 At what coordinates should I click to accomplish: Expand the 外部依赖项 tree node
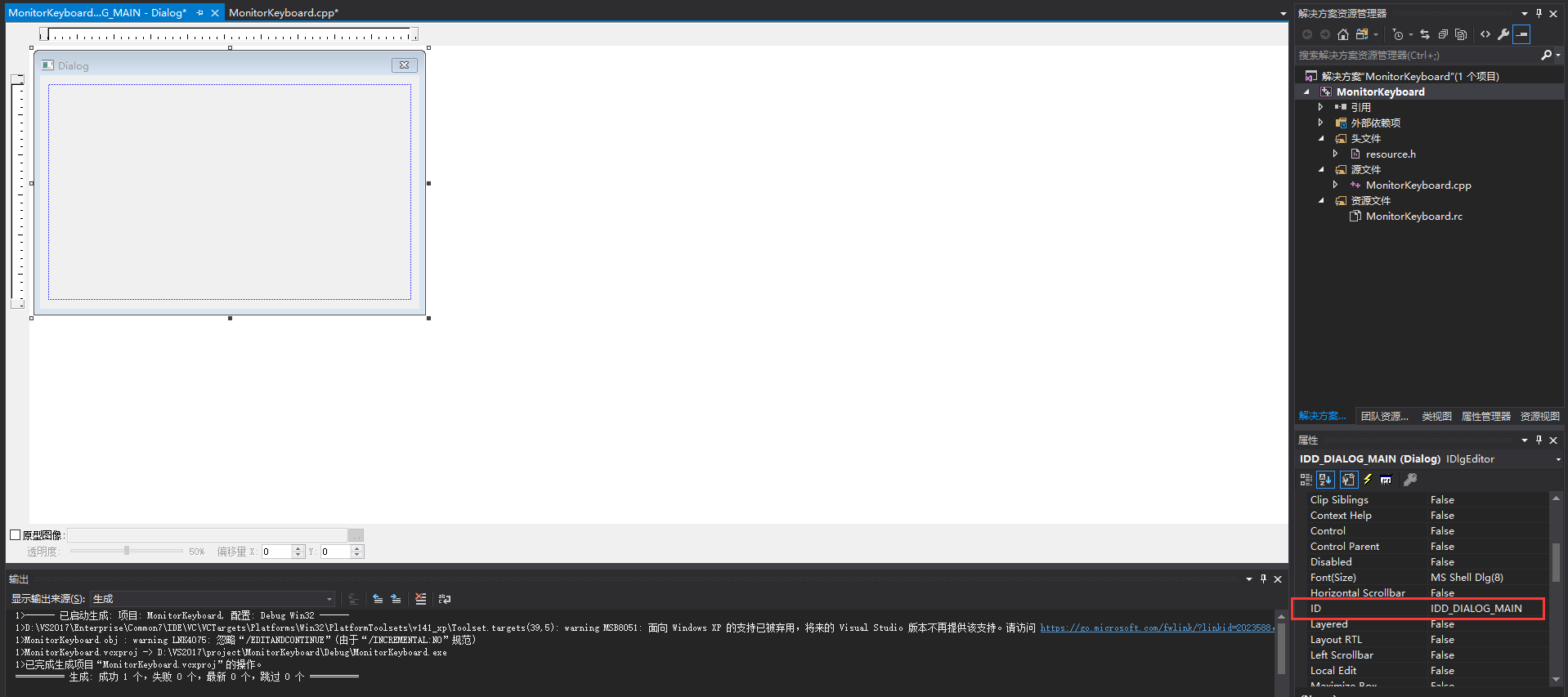pos(1320,123)
